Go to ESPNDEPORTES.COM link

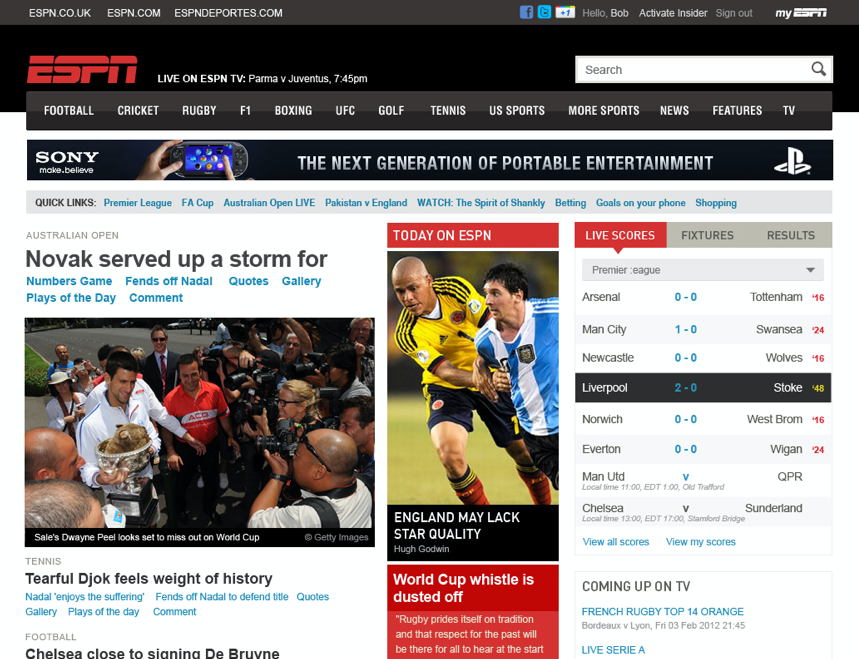(228, 13)
